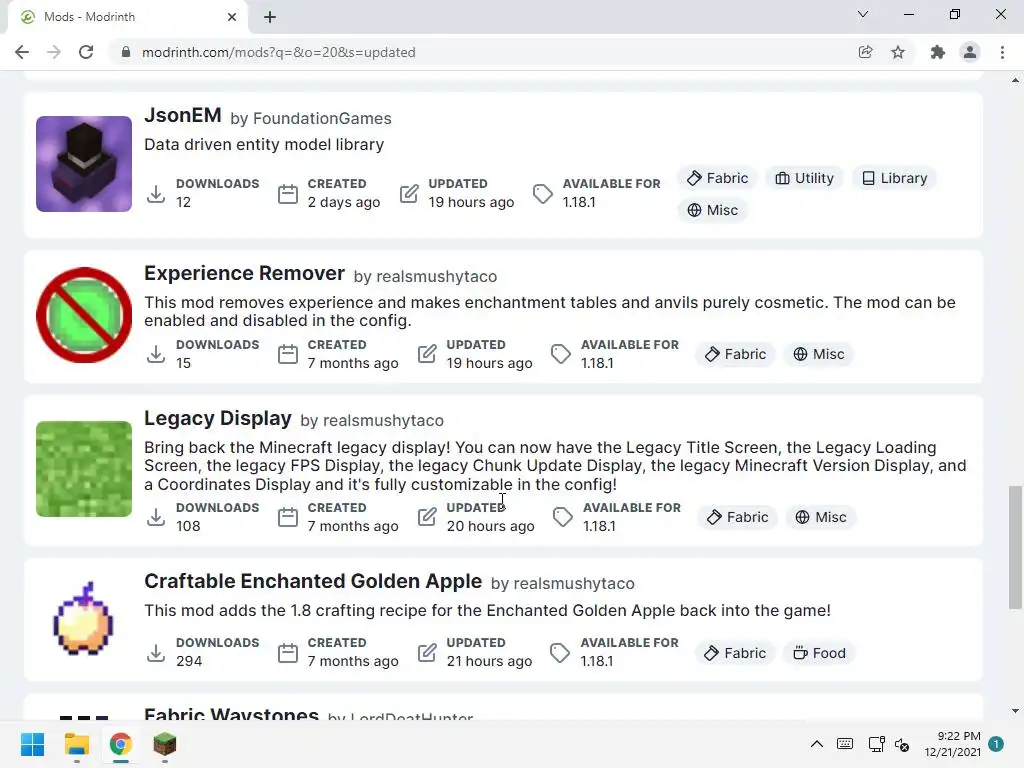Reload the Modrinth page
Image resolution: width=1024 pixels, height=768 pixels.
pyautogui.click(x=86, y=52)
